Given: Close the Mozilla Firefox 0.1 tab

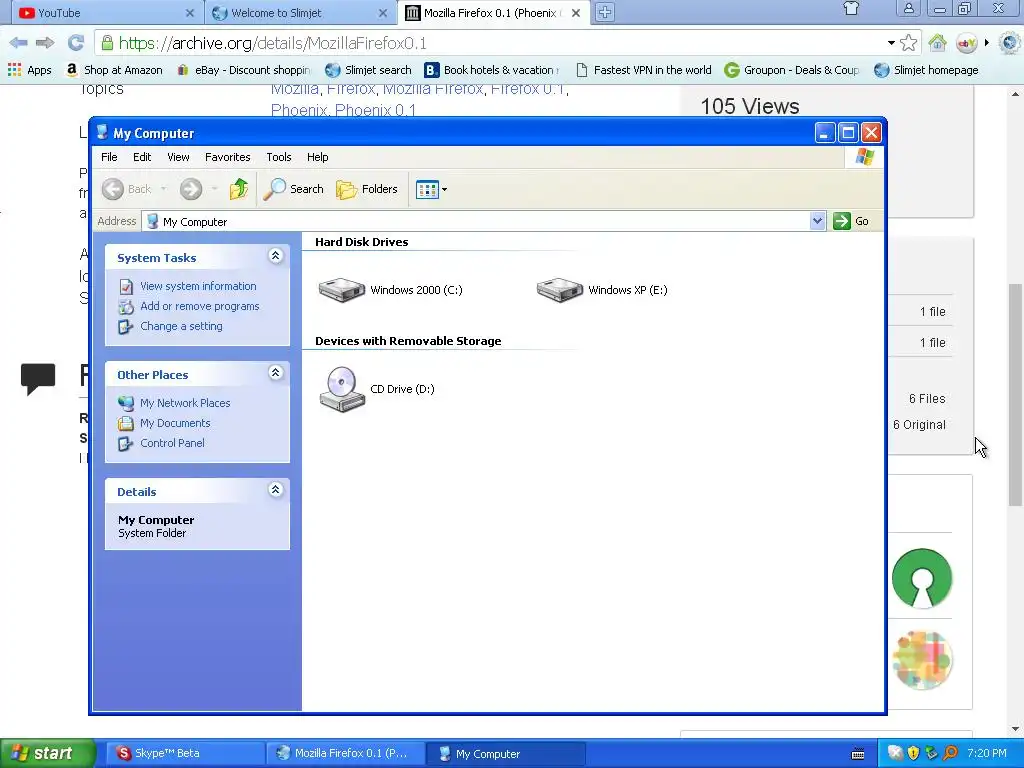Looking at the screenshot, I should click(576, 13).
